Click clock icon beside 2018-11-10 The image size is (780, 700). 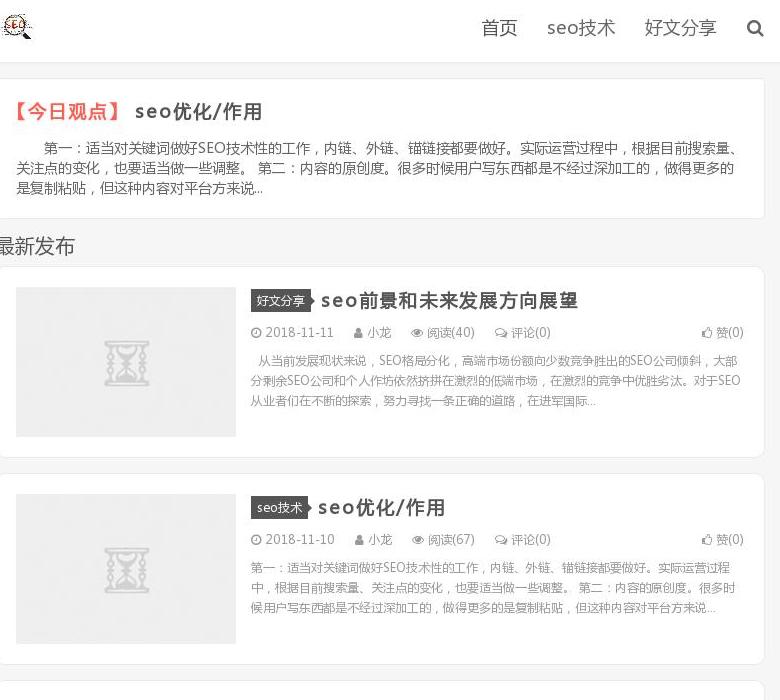click(x=256, y=540)
